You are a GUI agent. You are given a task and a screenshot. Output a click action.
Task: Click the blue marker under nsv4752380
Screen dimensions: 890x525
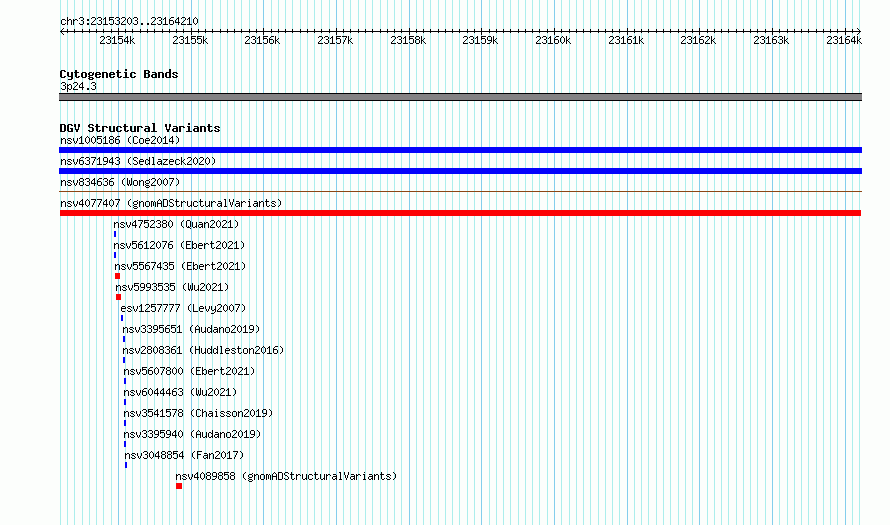pyautogui.click(x=115, y=234)
